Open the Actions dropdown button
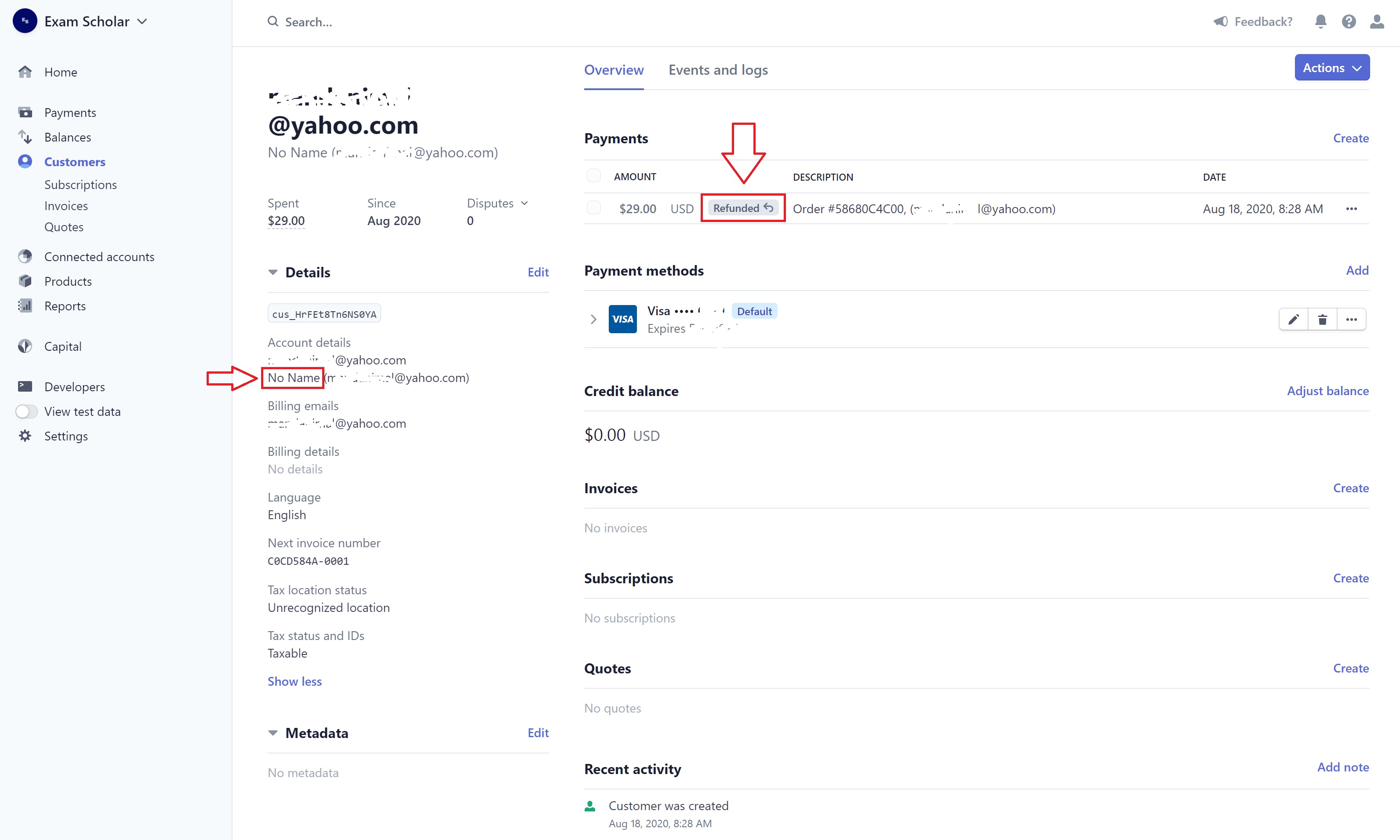The height and width of the screenshot is (840, 1400). pyautogui.click(x=1332, y=67)
